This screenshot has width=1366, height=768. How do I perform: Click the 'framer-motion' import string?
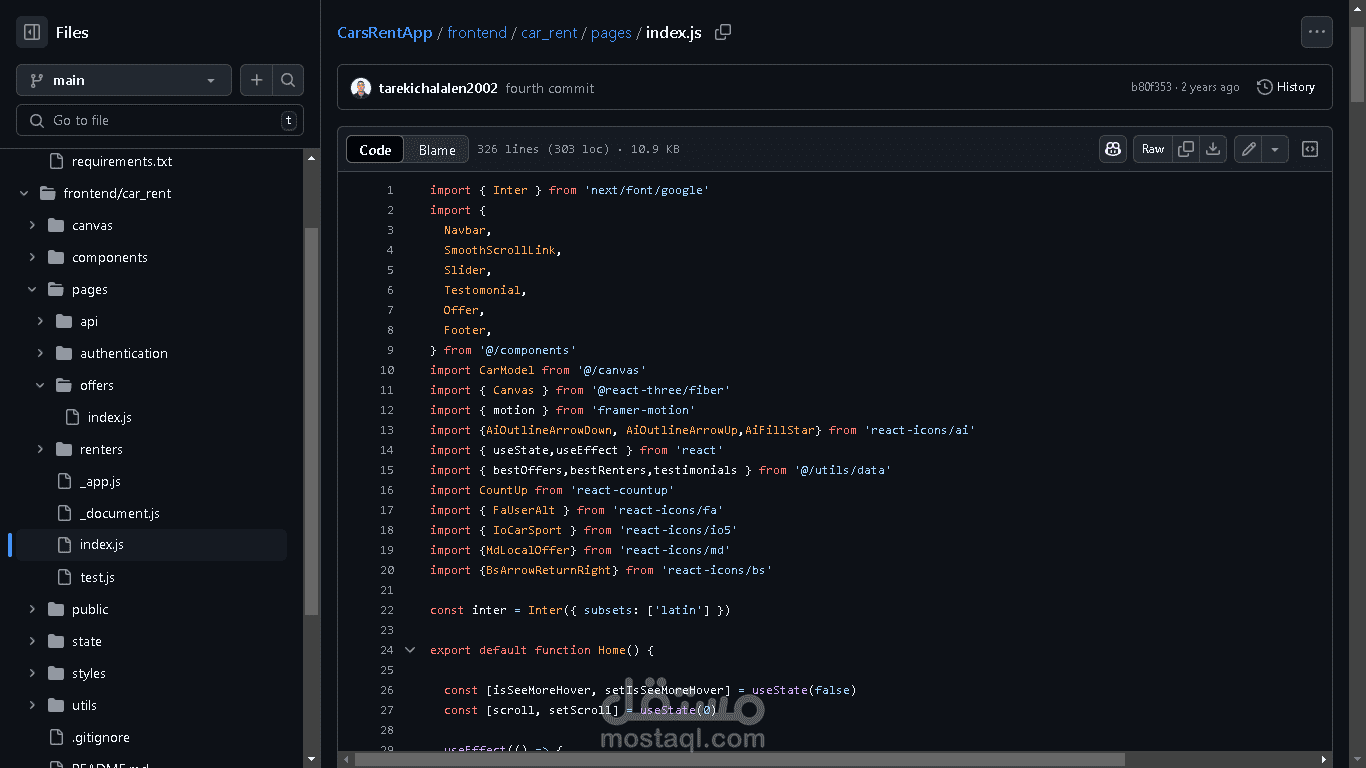point(643,410)
